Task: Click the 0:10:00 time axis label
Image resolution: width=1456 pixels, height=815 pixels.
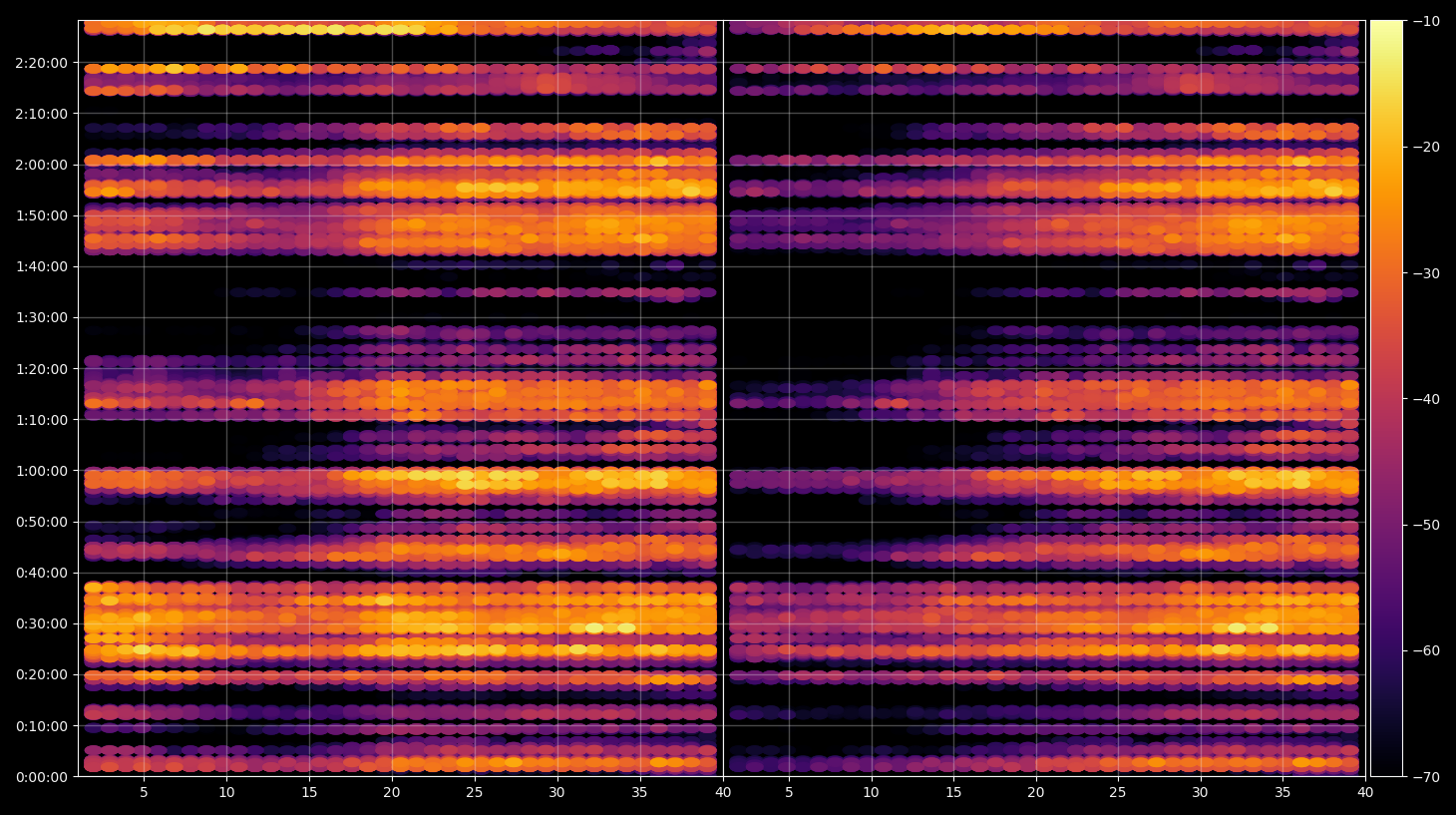Action: 42,726
